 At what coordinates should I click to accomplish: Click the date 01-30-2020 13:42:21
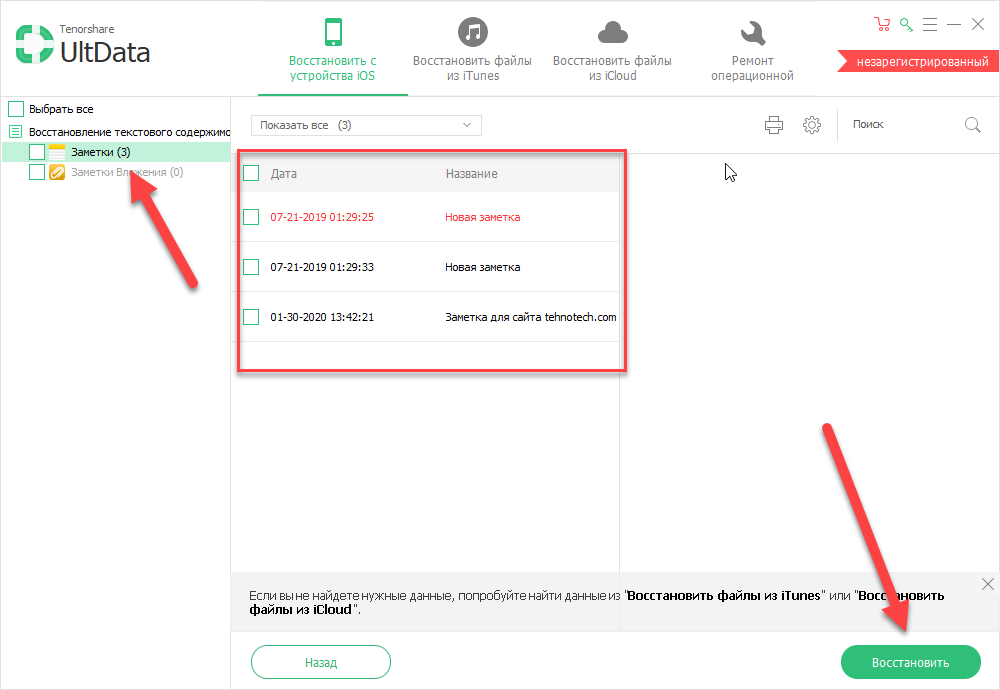click(x=322, y=317)
